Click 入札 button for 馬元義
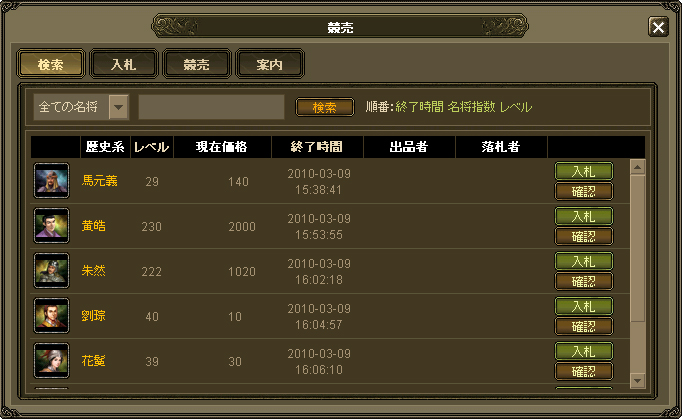The height and width of the screenshot is (419, 682). click(x=584, y=171)
